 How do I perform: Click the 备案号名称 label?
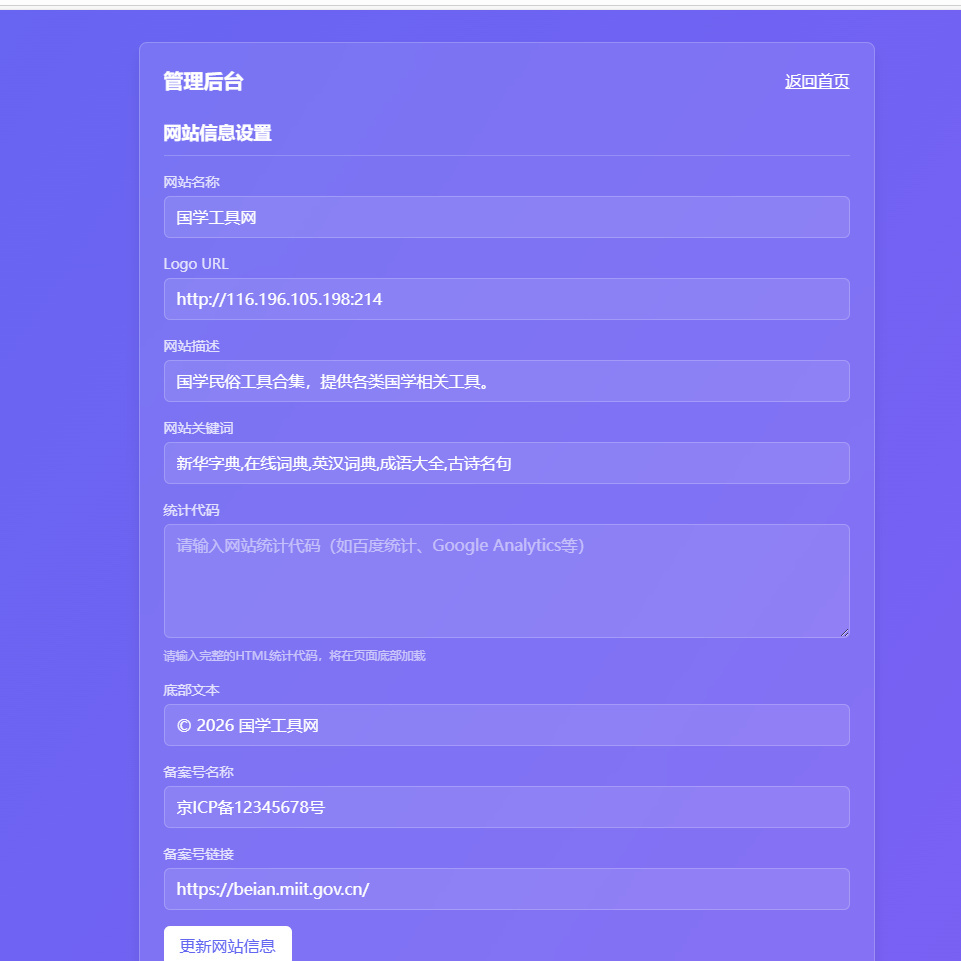click(198, 772)
